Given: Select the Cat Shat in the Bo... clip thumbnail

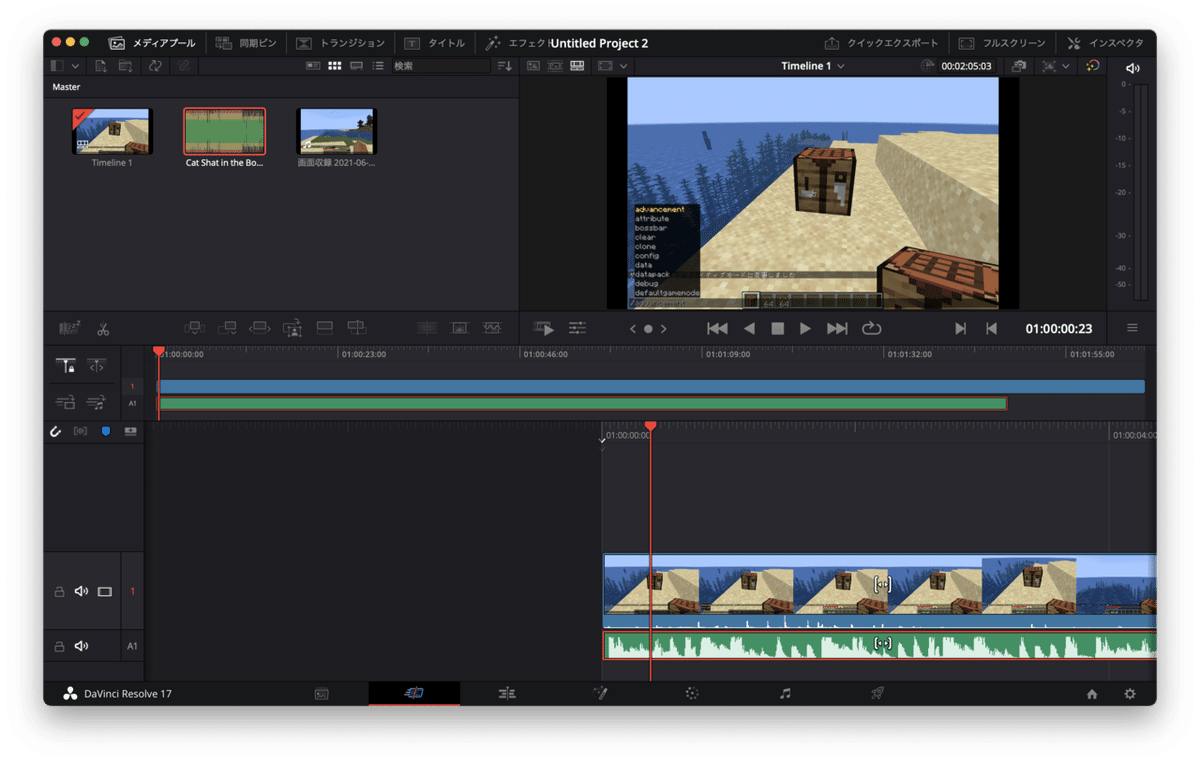Looking at the screenshot, I should pyautogui.click(x=224, y=132).
